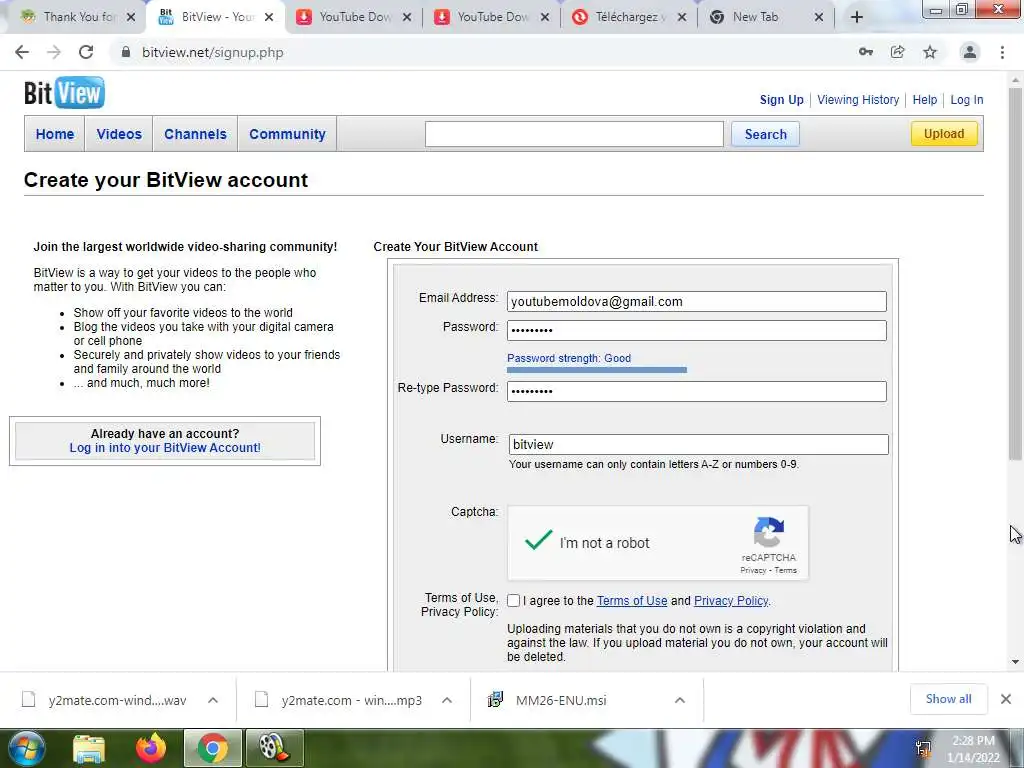Expand options for MM26-ENU.msi download
The height and width of the screenshot is (768, 1024).
point(680,700)
